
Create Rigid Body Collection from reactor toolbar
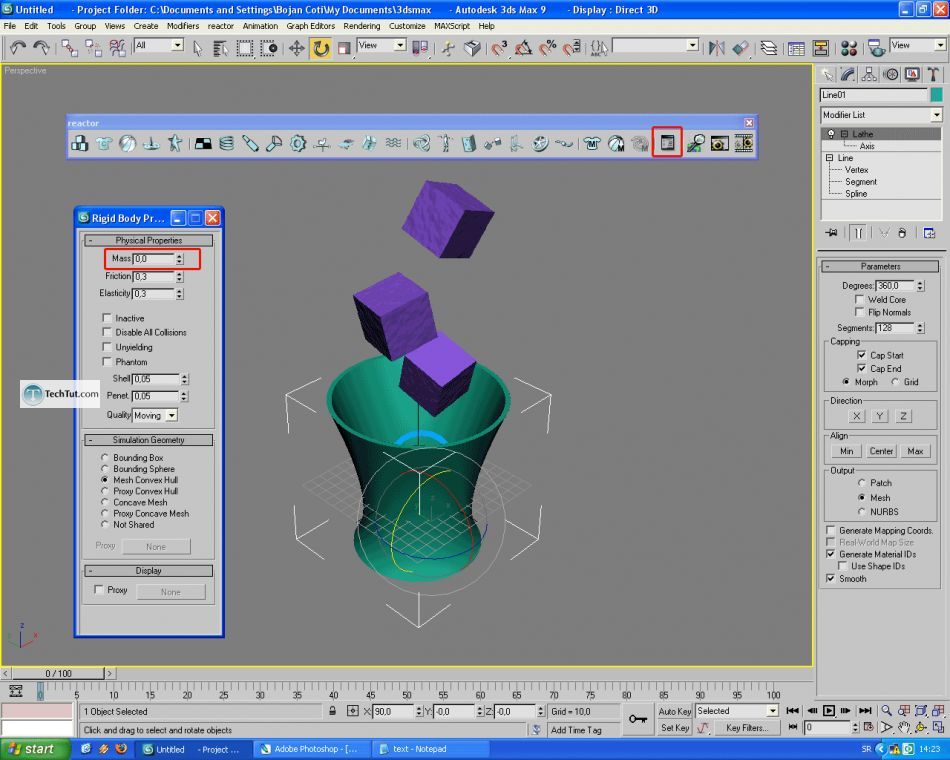click(79, 143)
